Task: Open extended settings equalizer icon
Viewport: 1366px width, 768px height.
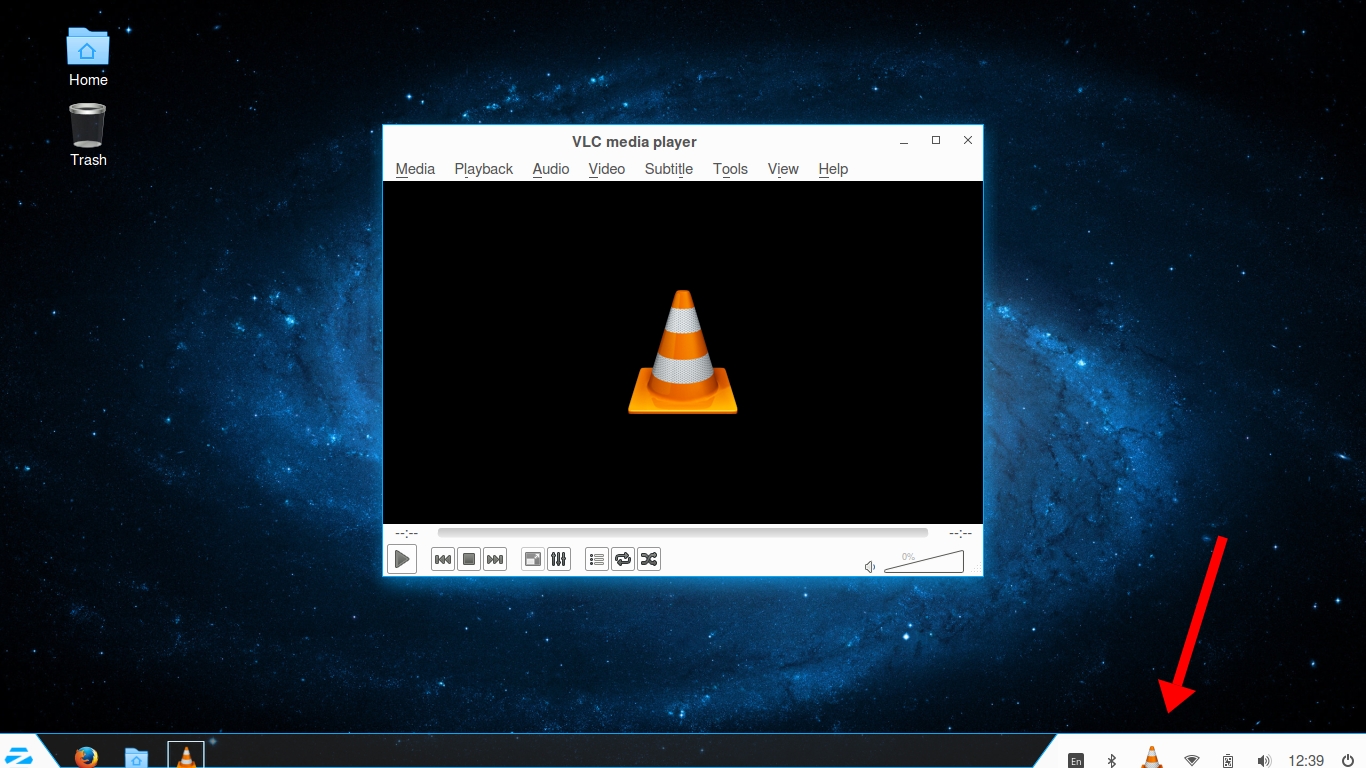Action: (559, 559)
